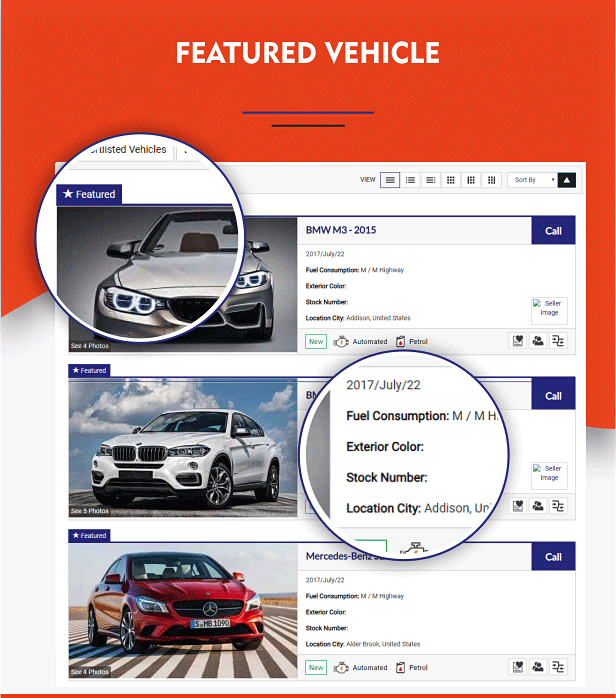Click Featured star badge above the red Mercedes-Benz

pos(89,536)
